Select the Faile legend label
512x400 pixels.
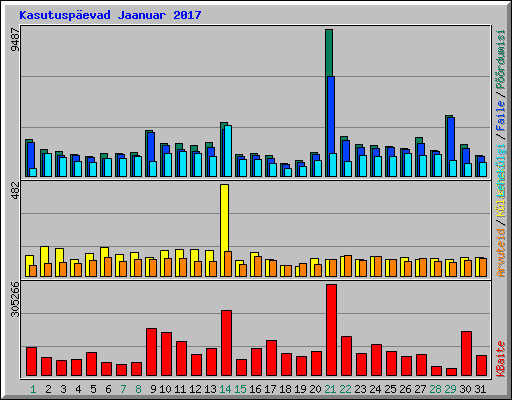coord(501,116)
